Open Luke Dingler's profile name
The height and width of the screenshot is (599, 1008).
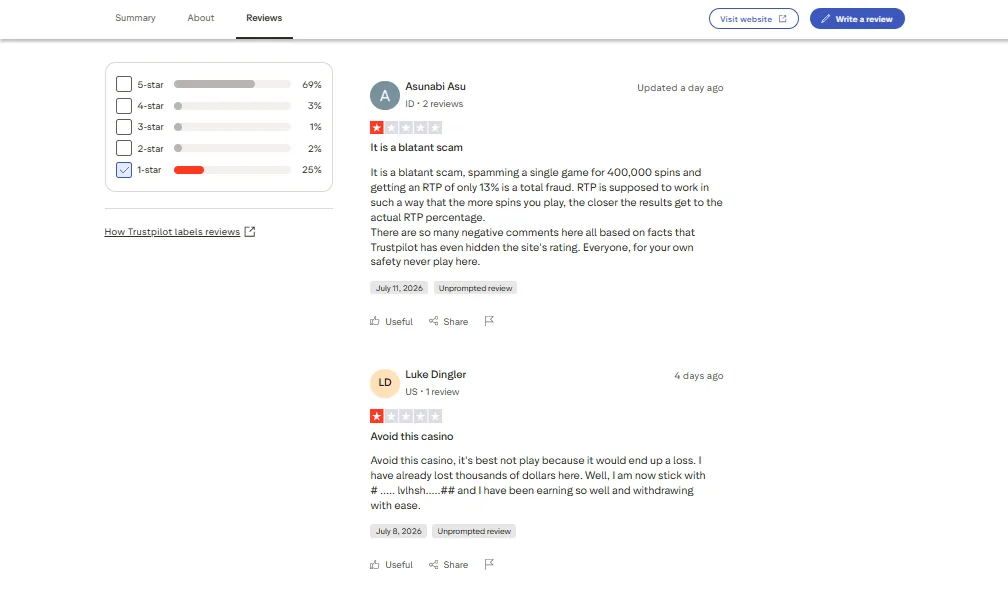[x=435, y=374]
